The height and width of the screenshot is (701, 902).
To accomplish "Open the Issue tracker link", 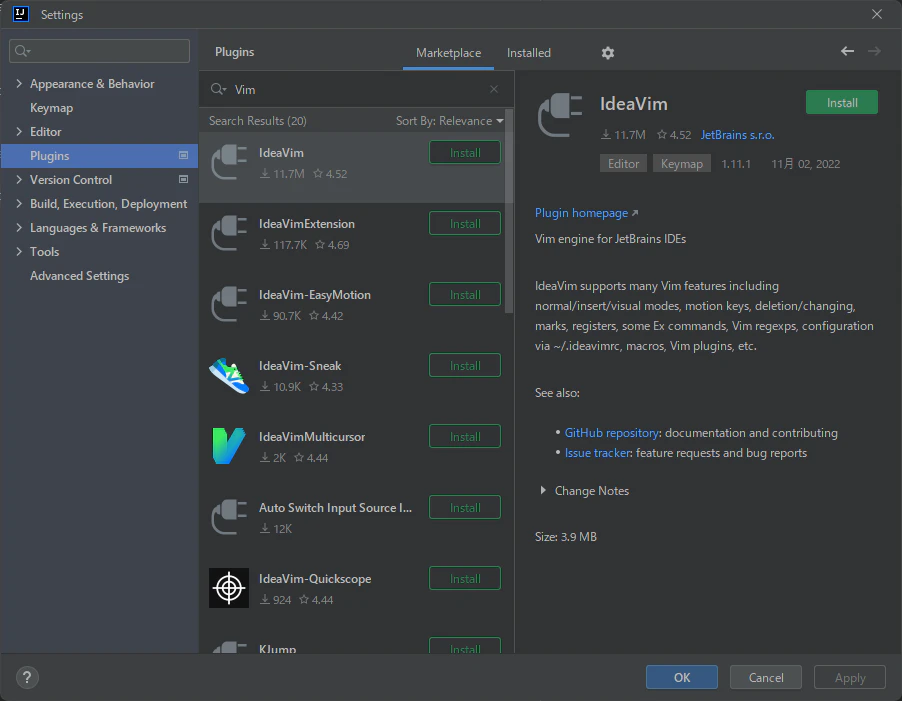I will pos(598,453).
